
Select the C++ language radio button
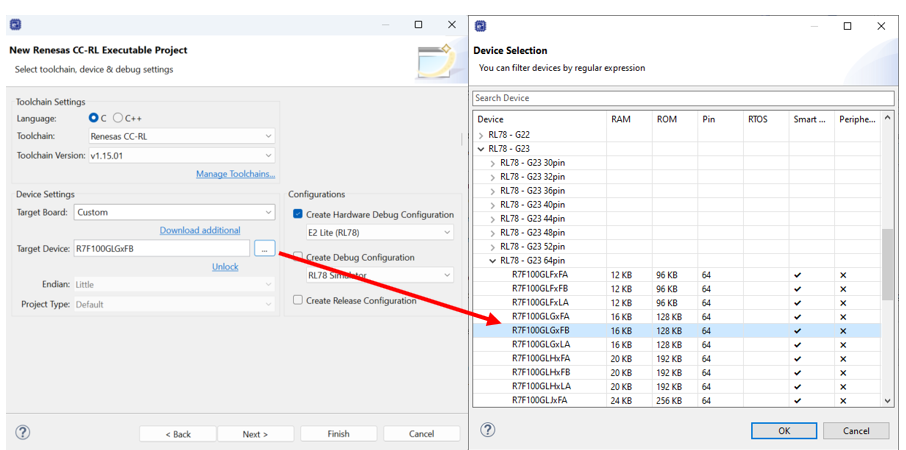pyautogui.click(x=118, y=118)
